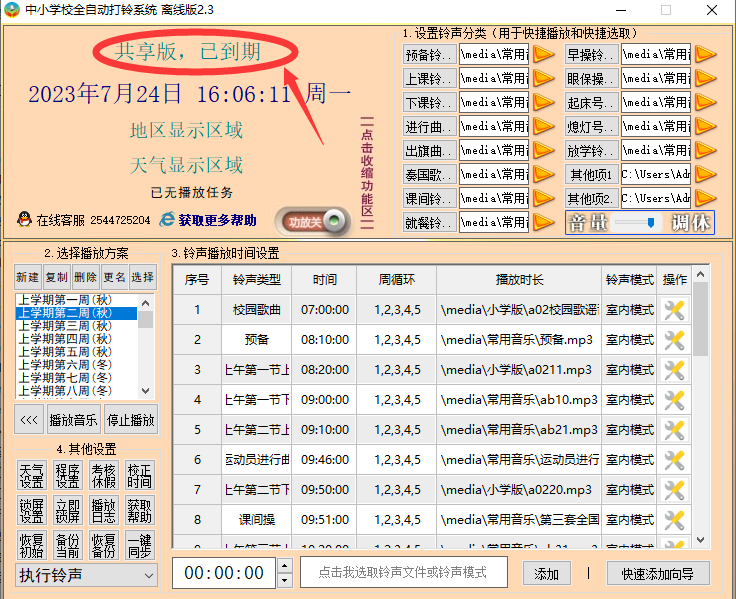Viewport: 736px width, 599px height.
Task: Increase time with the stepper up arrow
Action: click(284, 566)
